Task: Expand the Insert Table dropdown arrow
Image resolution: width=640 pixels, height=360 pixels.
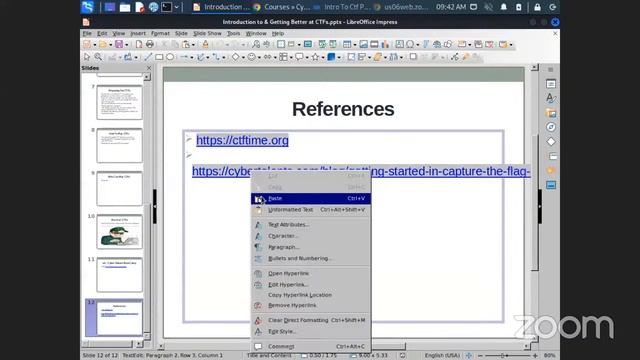Action: 354,44
